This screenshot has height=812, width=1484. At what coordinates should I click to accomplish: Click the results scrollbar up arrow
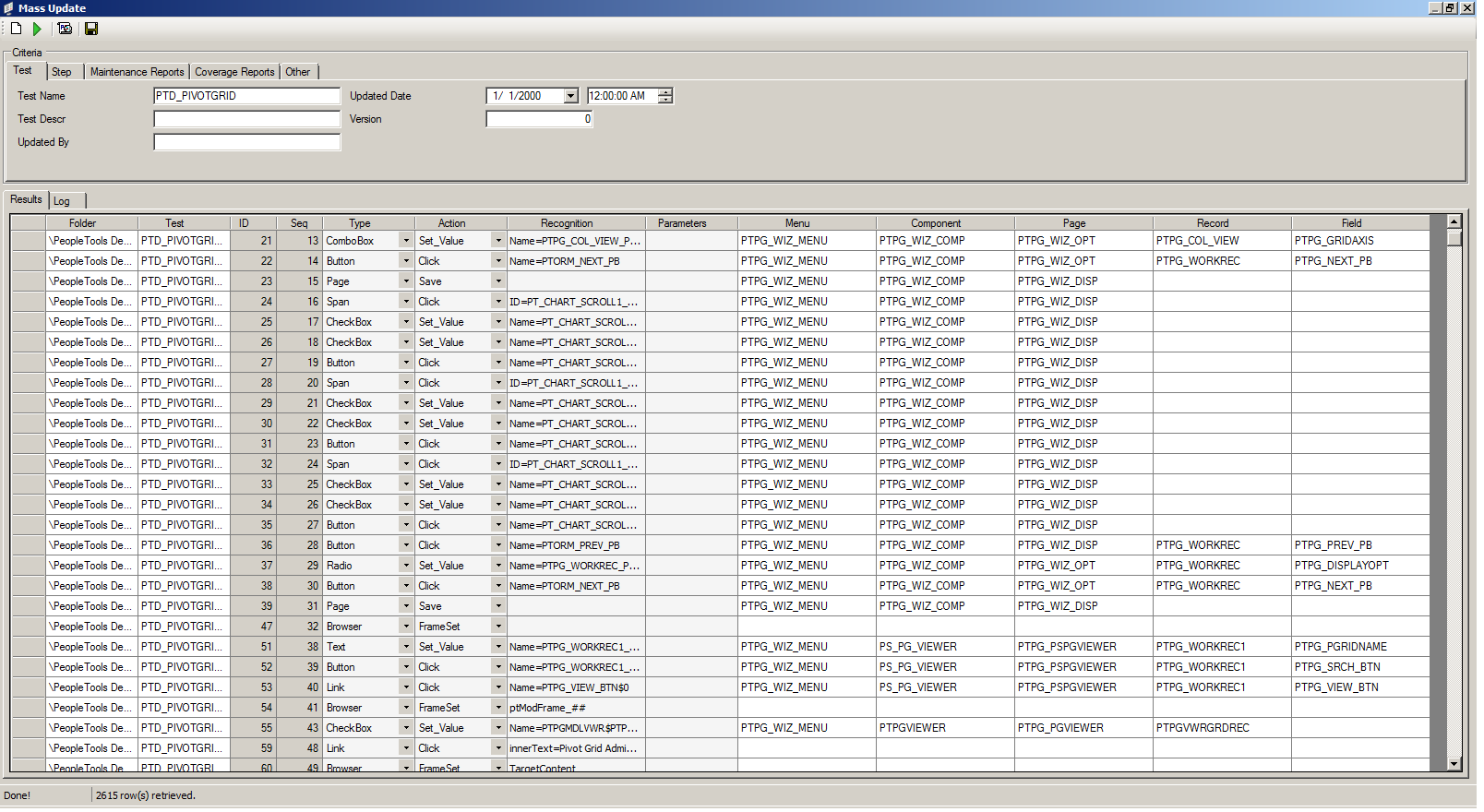pos(1454,221)
